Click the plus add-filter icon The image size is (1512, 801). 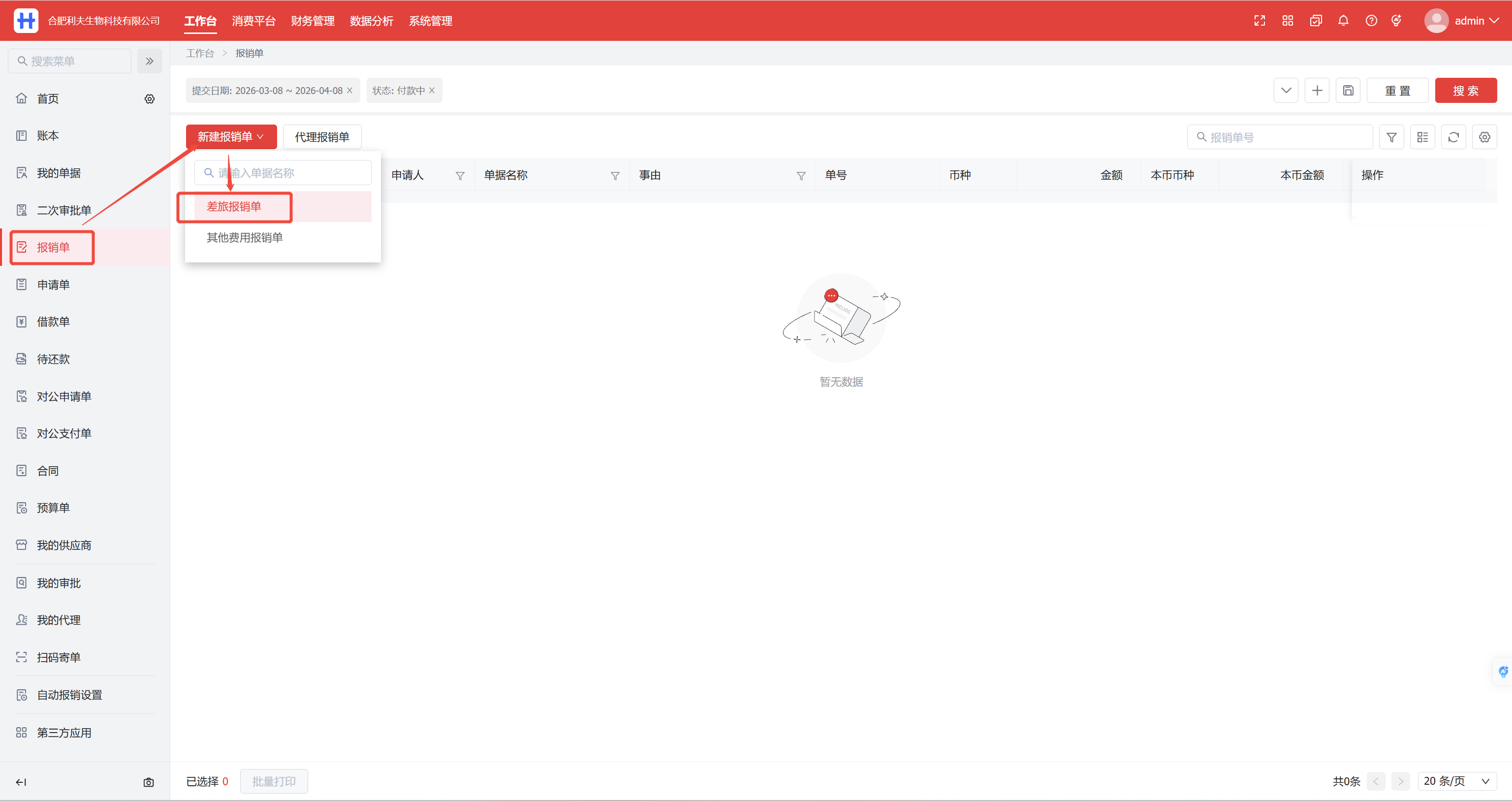1317,91
